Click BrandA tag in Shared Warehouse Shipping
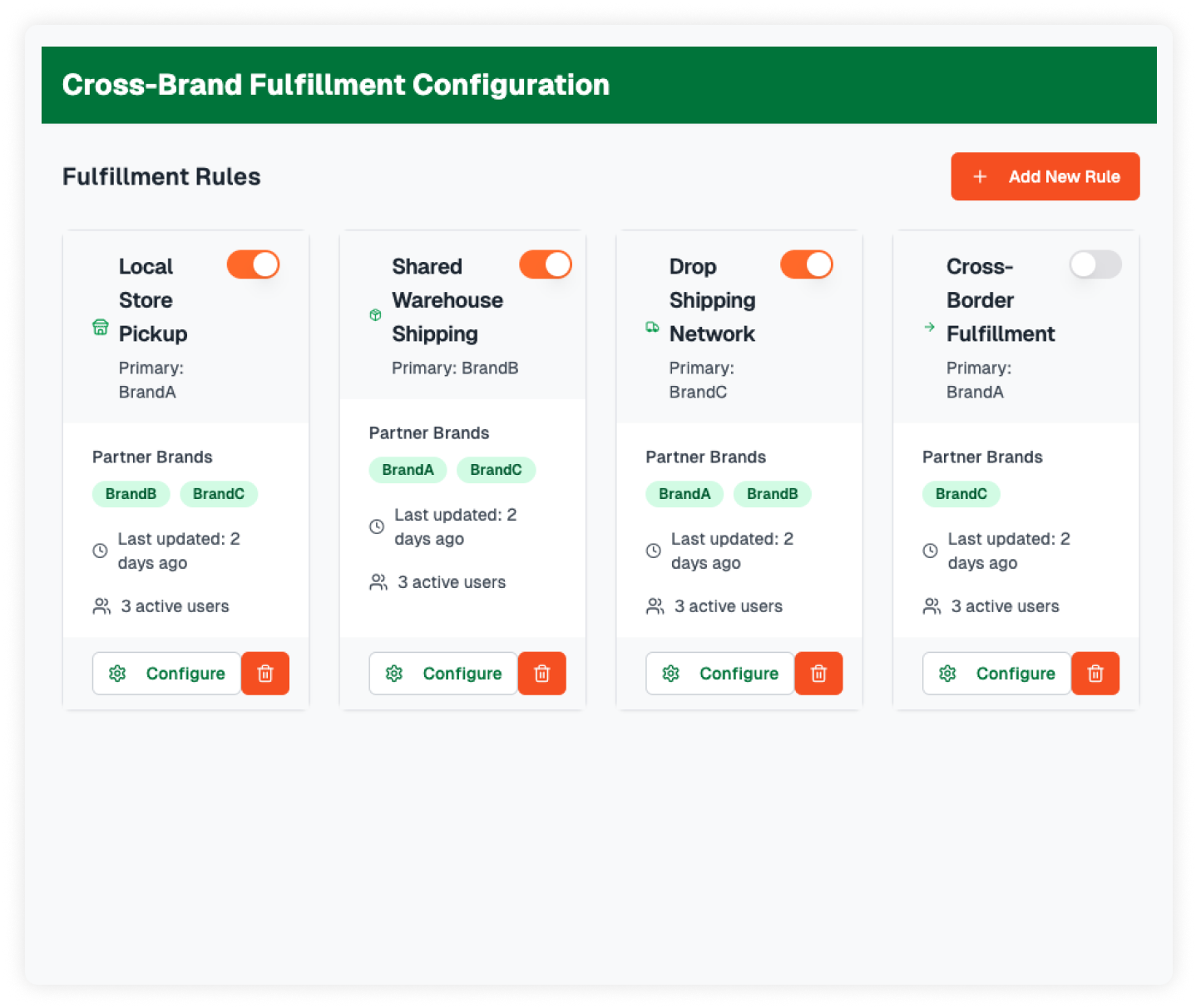This screenshot has height=1008, width=1196. tap(408, 470)
